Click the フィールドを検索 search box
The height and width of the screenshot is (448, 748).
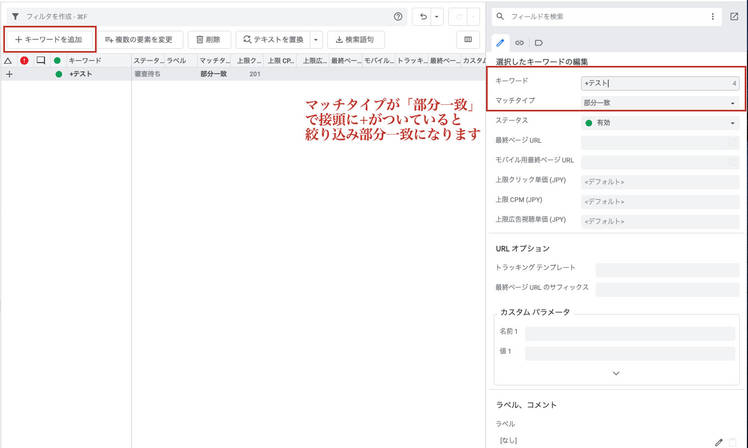pos(600,17)
